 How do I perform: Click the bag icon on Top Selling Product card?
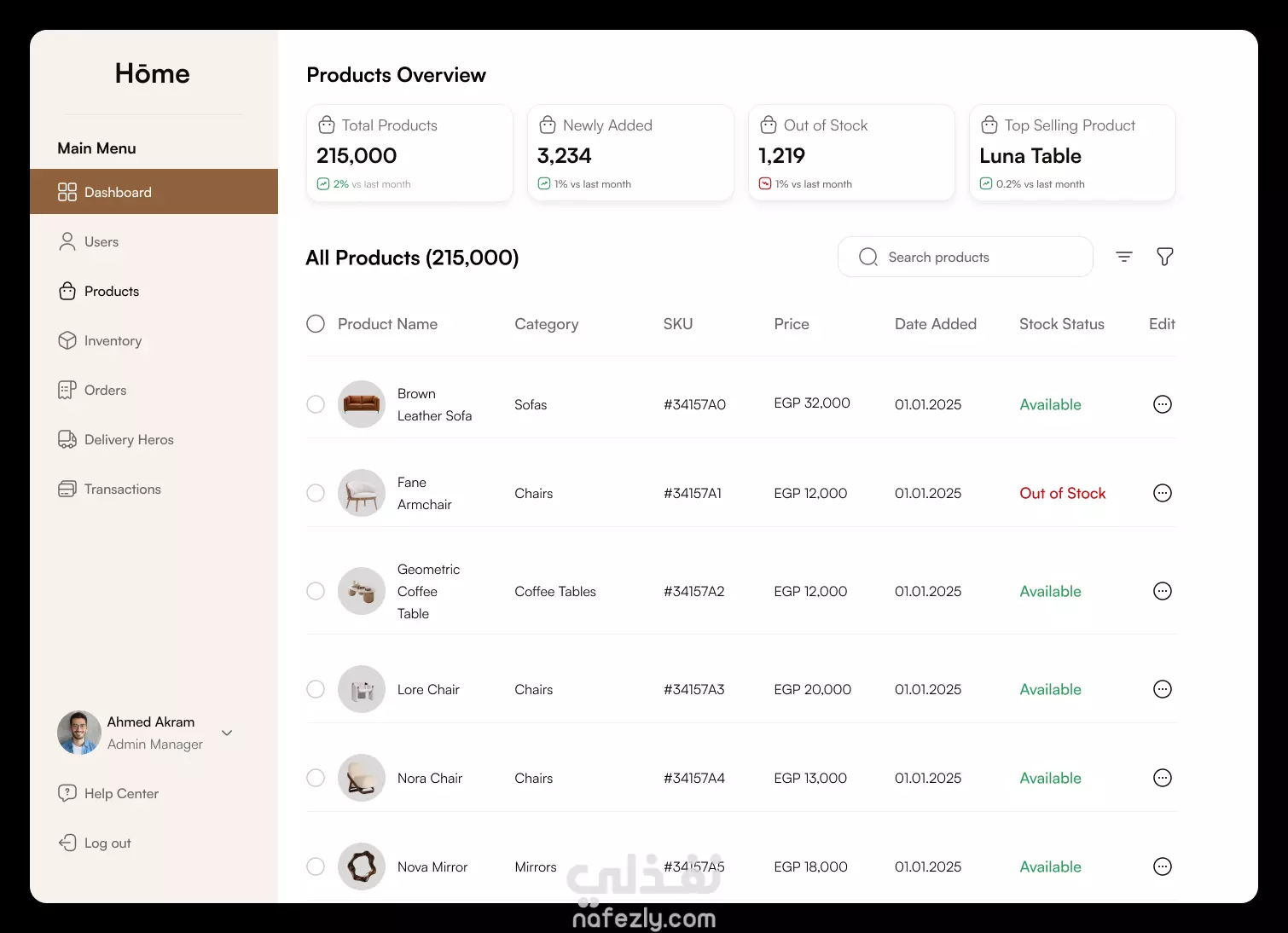989,125
